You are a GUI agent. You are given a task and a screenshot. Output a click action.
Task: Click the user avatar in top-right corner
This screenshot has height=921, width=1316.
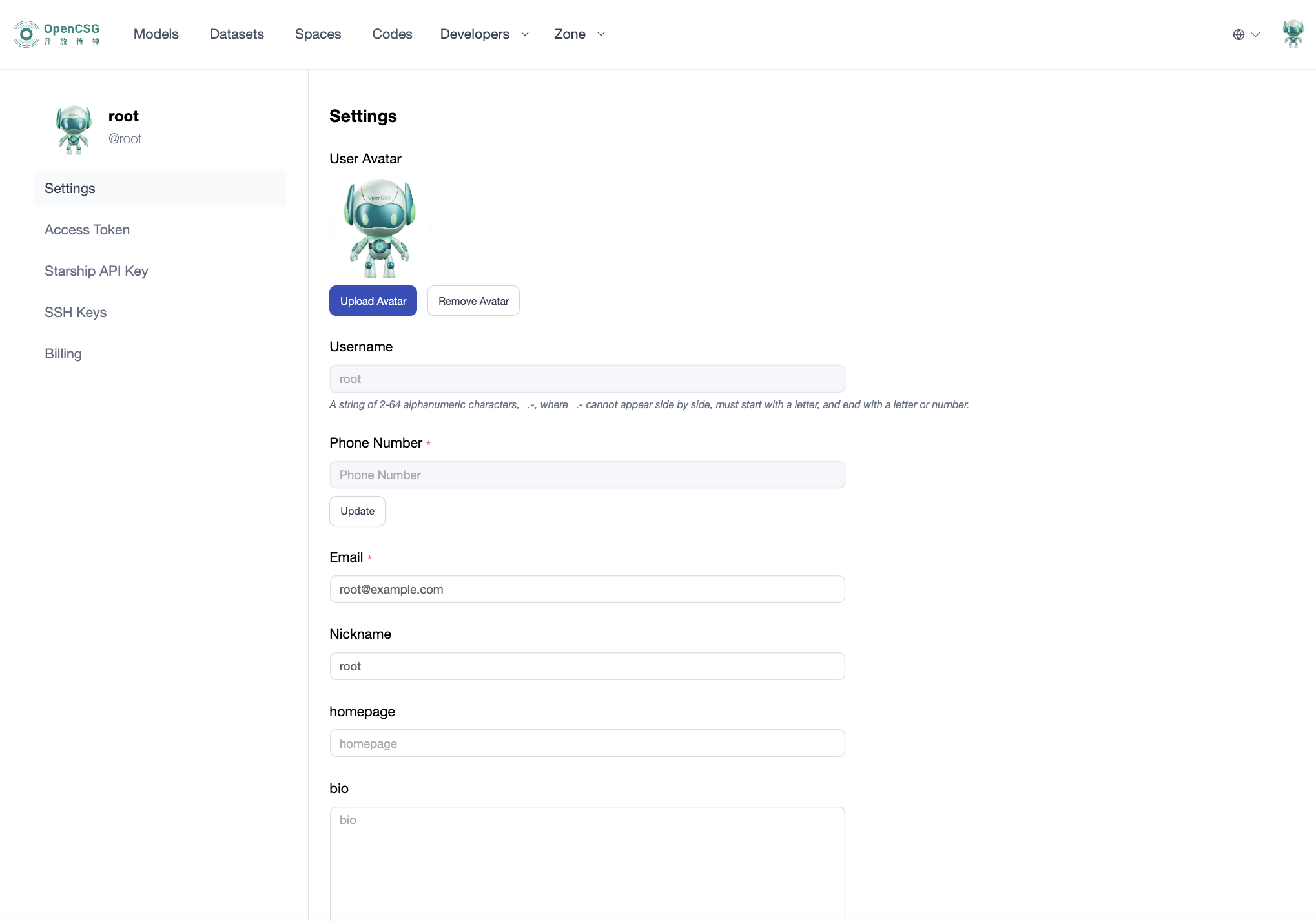(1293, 34)
